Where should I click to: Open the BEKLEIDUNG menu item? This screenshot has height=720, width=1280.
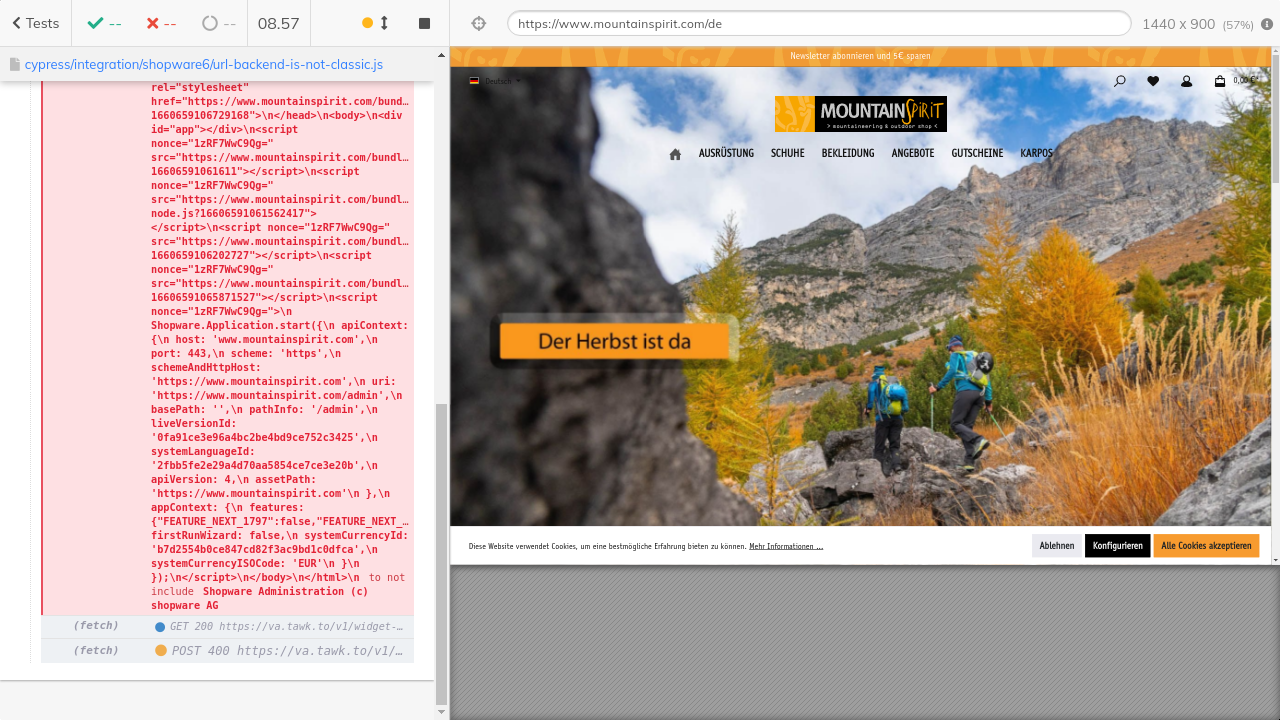[x=848, y=154]
